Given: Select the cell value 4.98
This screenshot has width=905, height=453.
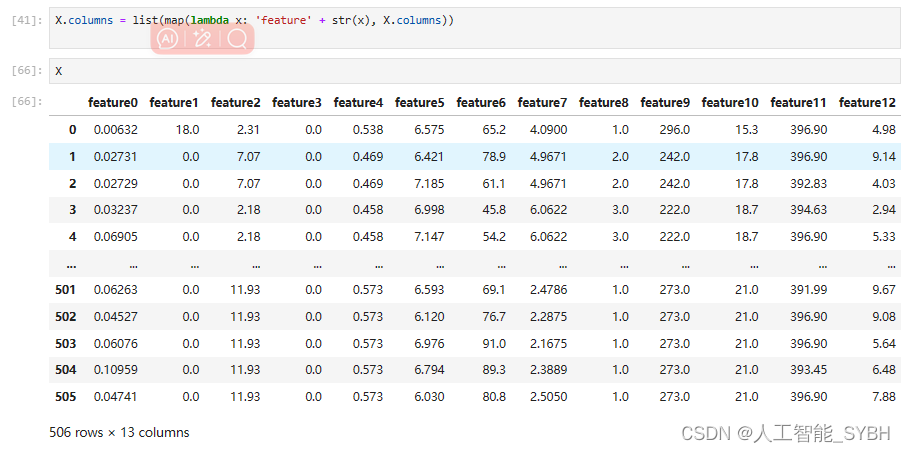Looking at the screenshot, I should pyautogui.click(x=884, y=130).
